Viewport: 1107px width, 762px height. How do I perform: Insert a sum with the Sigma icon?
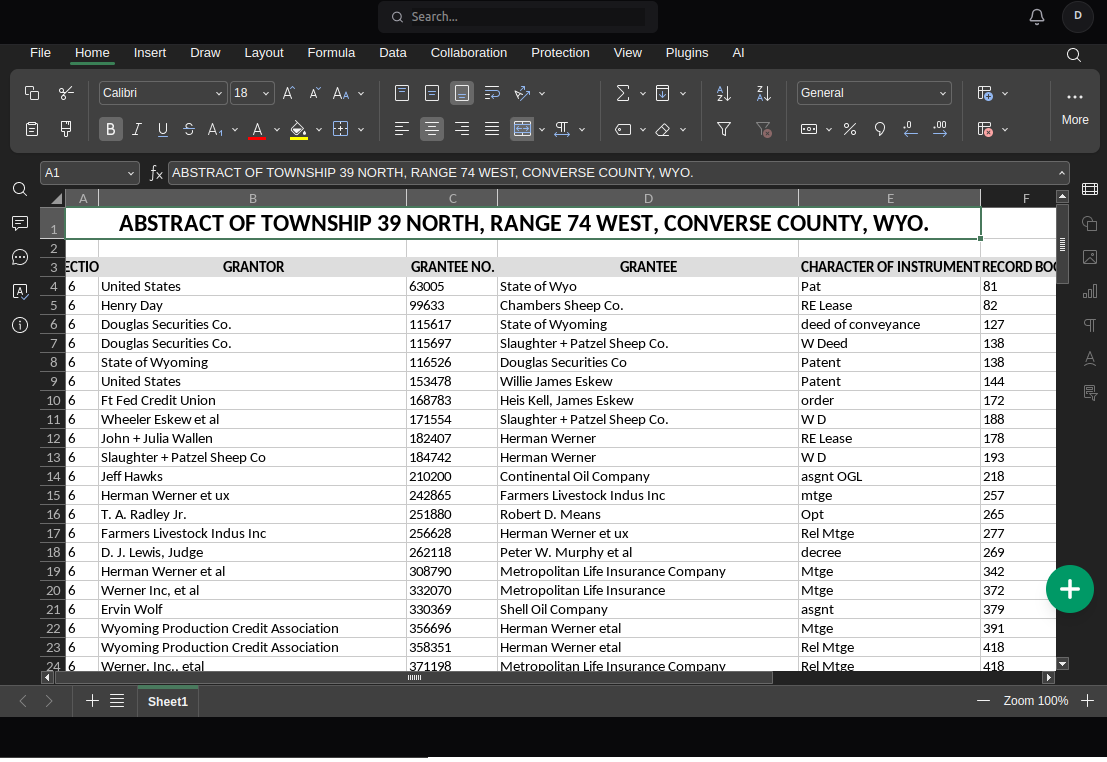point(623,93)
